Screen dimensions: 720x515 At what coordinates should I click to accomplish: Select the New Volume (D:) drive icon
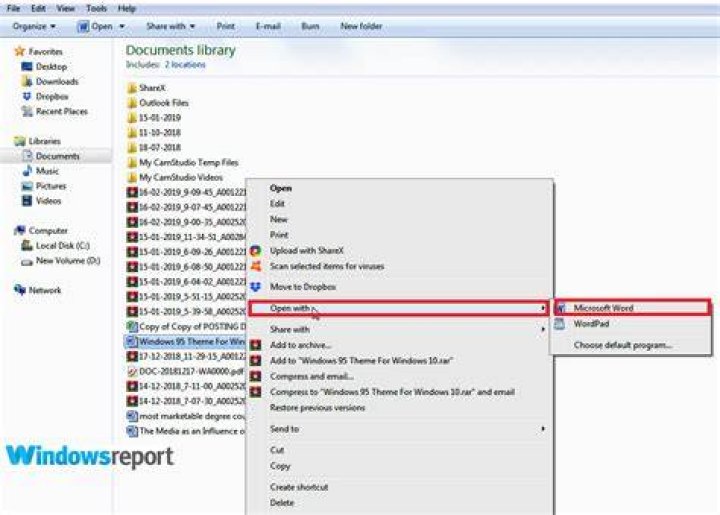point(27,261)
